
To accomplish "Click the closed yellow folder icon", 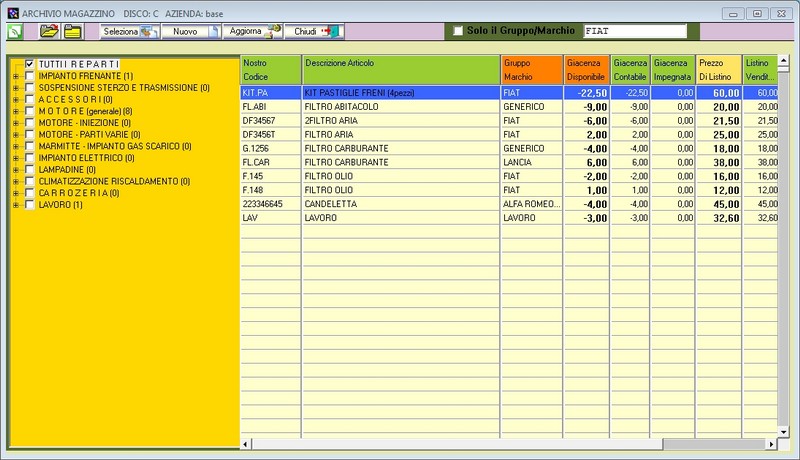I will tap(72, 32).
